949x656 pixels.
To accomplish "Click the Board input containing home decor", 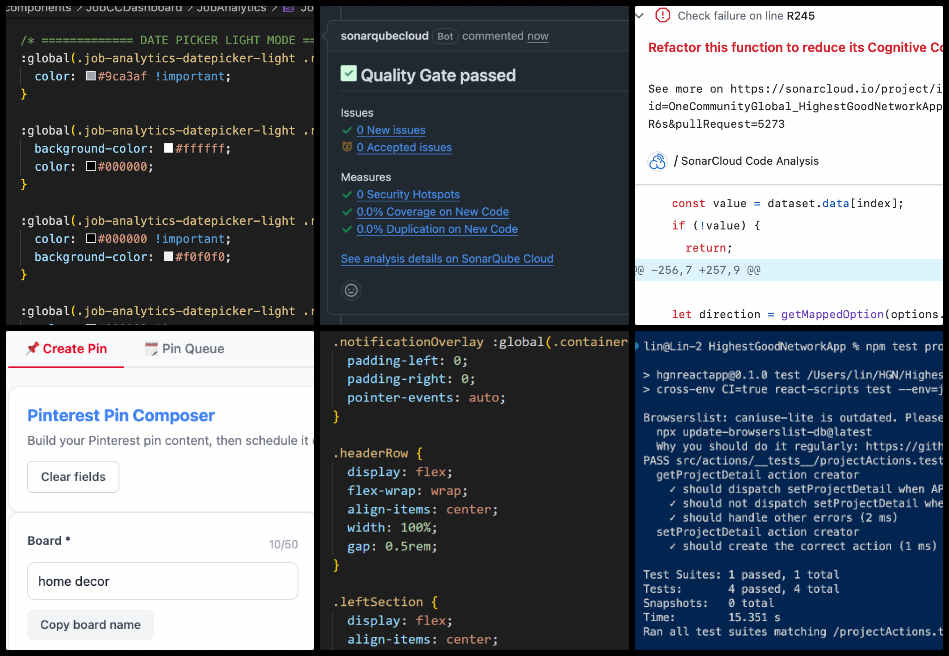I will [162, 581].
